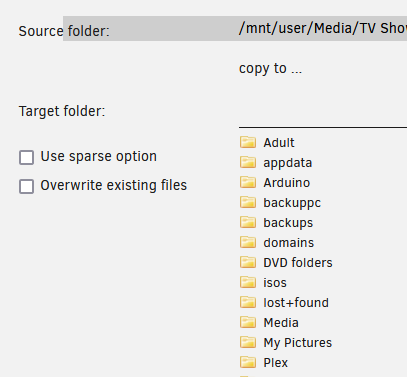Enable the Use sparse option checkbox
Image resolution: width=407 pixels, height=377 pixels.
click(26, 157)
